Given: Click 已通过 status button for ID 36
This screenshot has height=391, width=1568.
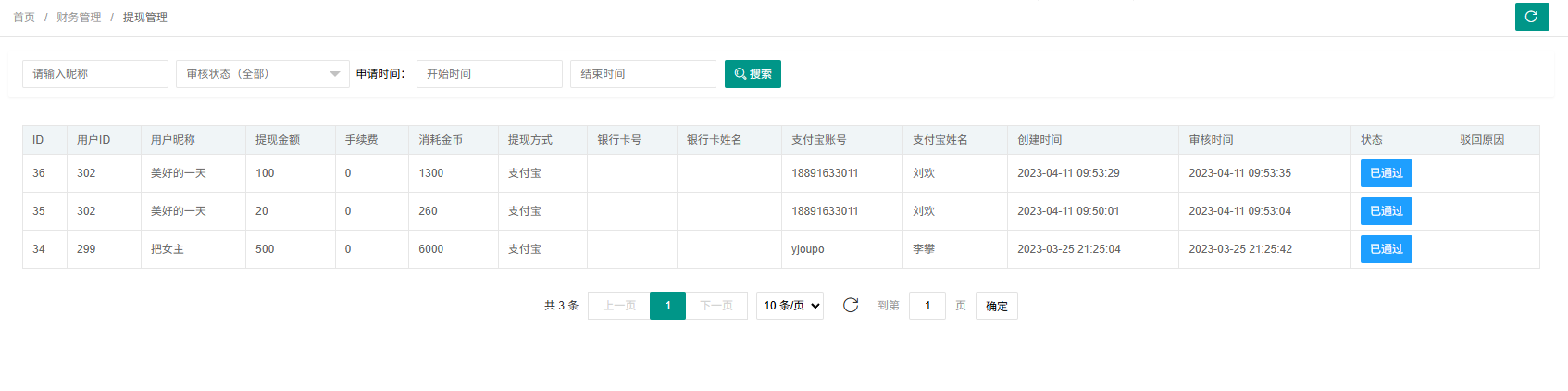Looking at the screenshot, I should pos(1386,173).
